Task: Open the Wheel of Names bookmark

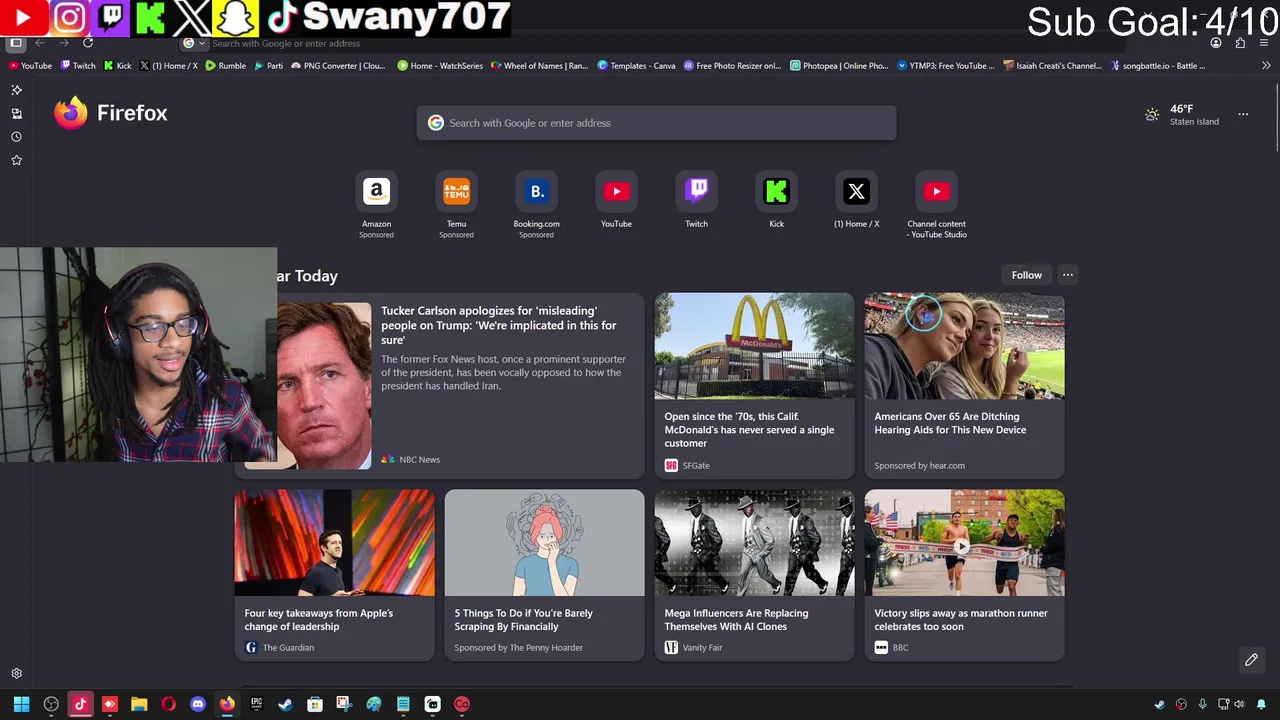Action: pyautogui.click(x=539, y=66)
